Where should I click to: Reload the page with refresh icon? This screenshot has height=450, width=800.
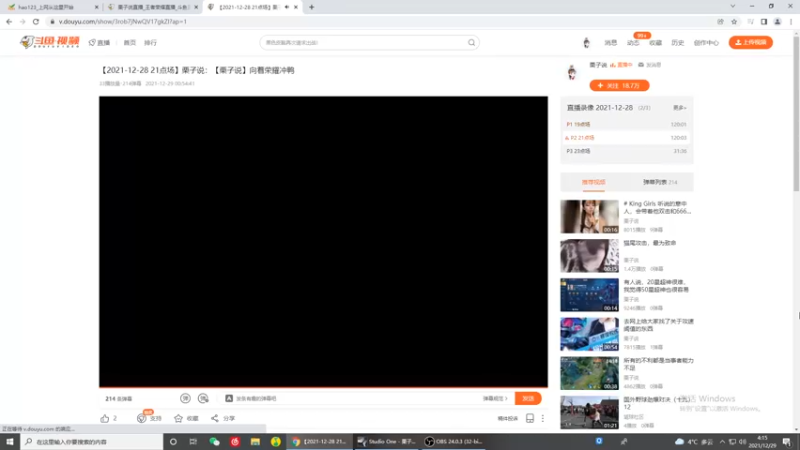point(36,21)
